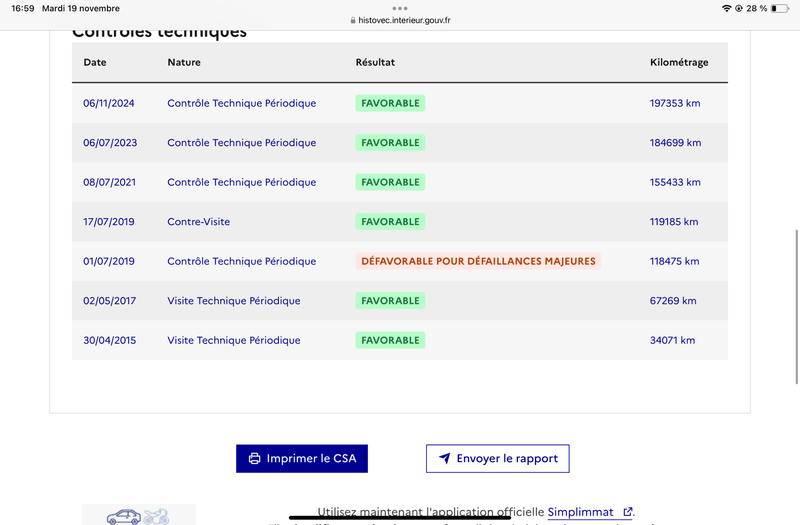Tap the lock icon beside the site address

(x=353, y=20)
